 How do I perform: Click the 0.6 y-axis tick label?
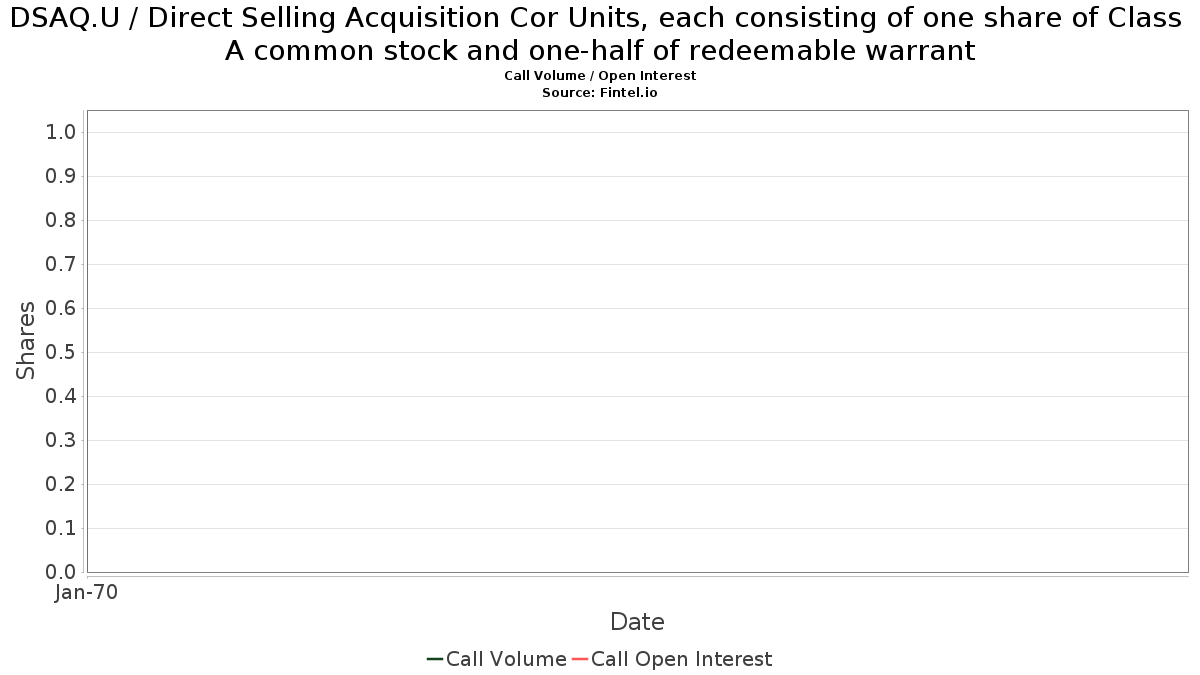pyautogui.click(x=62, y=308)
